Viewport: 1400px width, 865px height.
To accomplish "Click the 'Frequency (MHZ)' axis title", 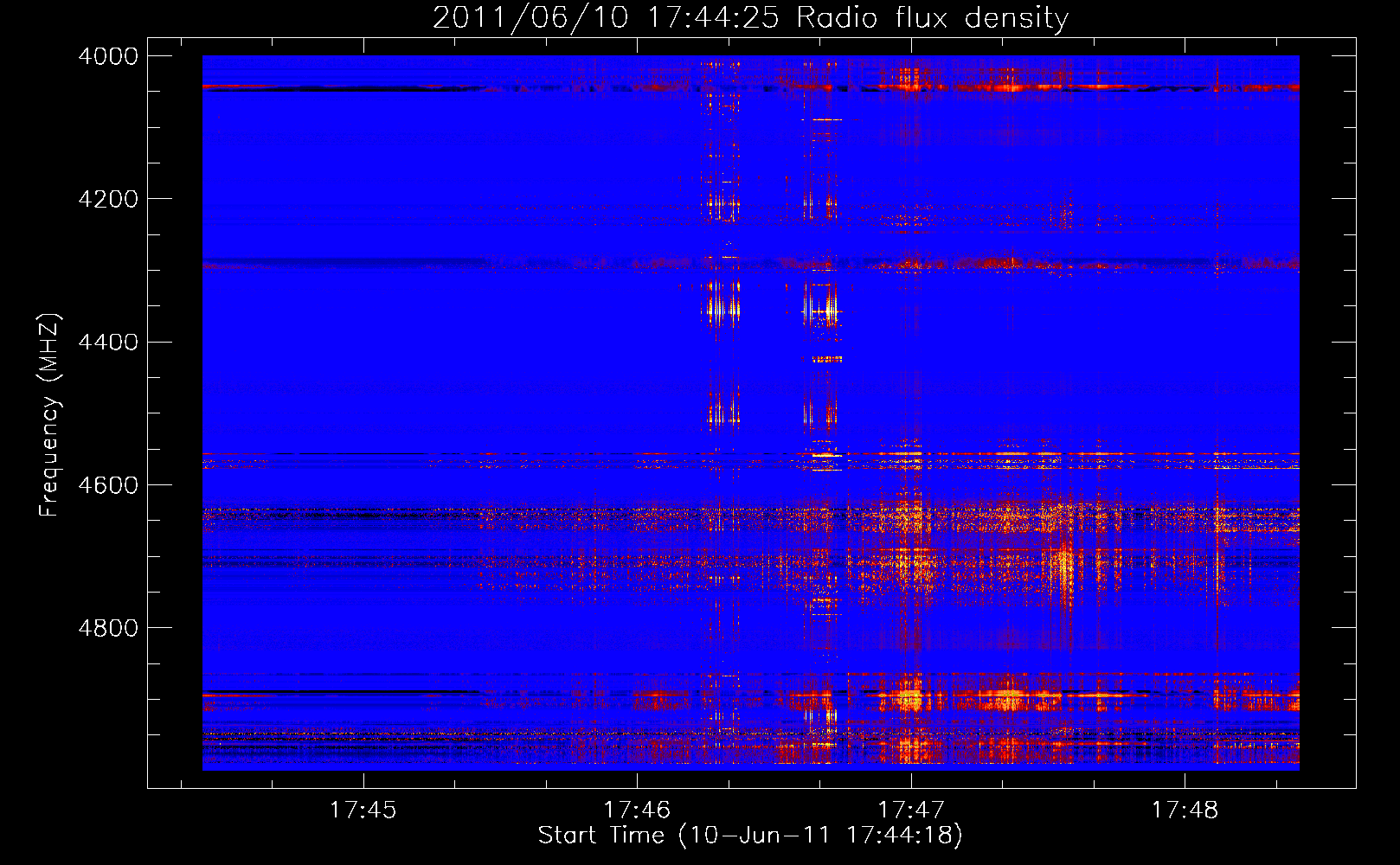I will 50,415.
